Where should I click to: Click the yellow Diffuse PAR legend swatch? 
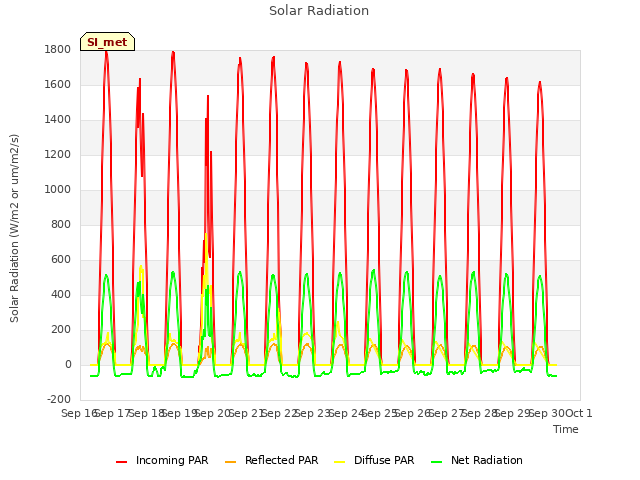[340, 462]
